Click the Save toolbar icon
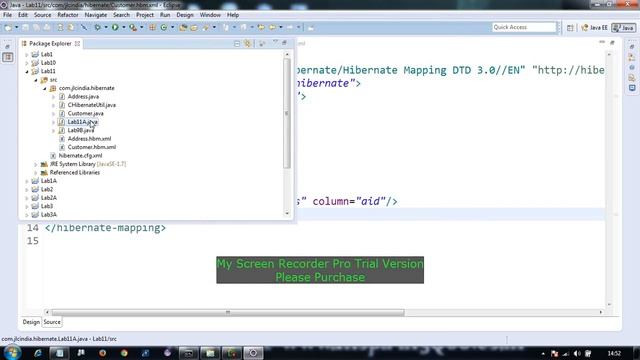The image size is (640, 360). click(25, 27)
